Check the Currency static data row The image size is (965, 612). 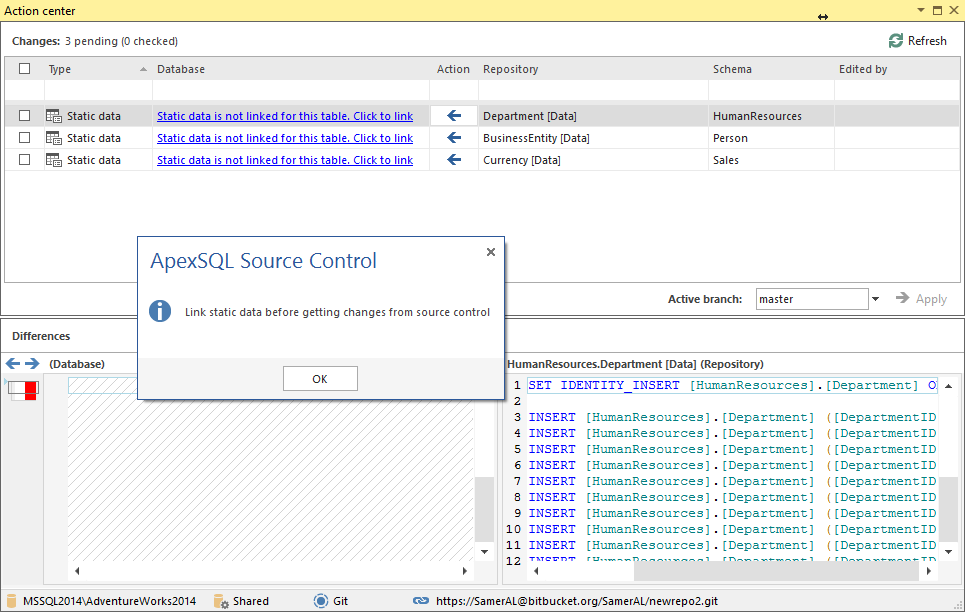point(25,159)
